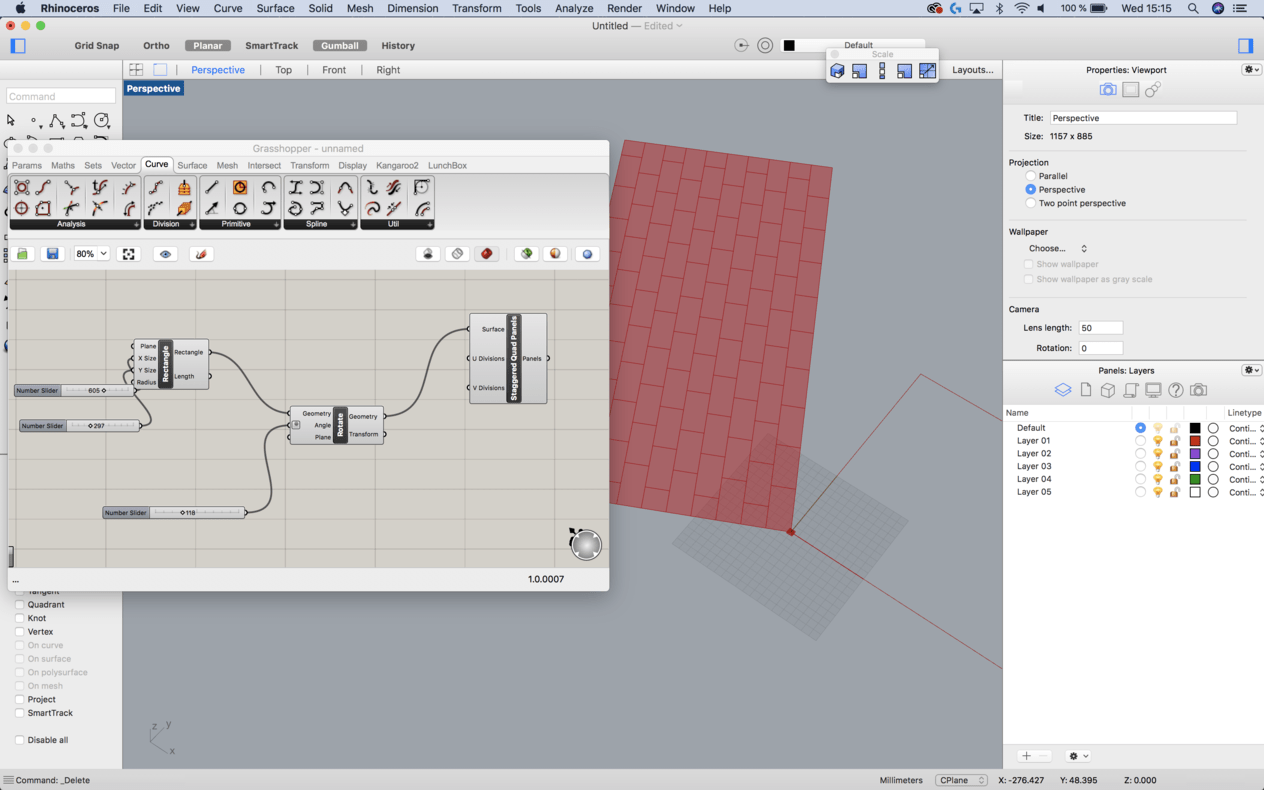Open the camera viewport properties icon

point(1108,90)
